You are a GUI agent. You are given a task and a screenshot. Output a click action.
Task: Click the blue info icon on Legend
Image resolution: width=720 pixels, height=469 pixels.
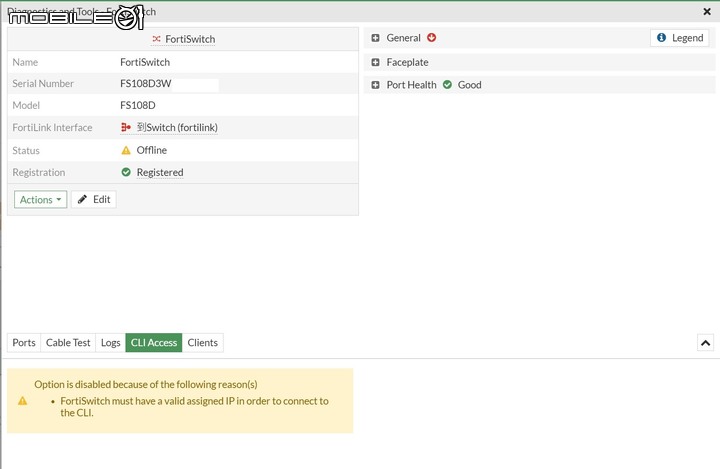[x=661, y=38]
